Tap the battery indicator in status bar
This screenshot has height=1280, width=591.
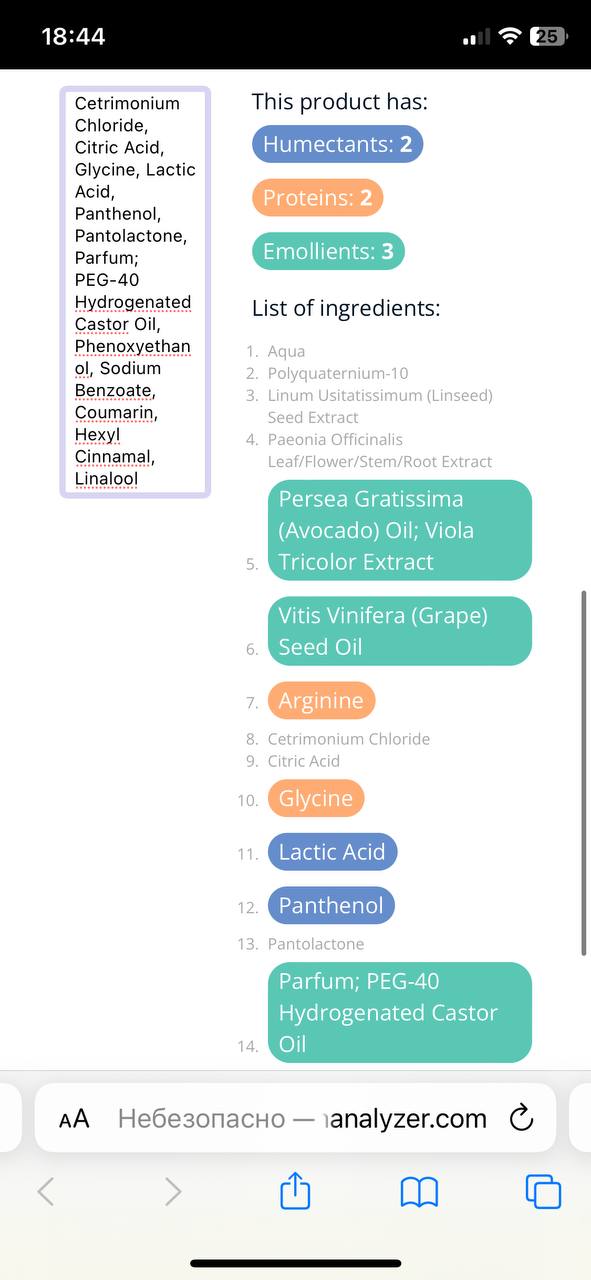click(x=549, y=36)
